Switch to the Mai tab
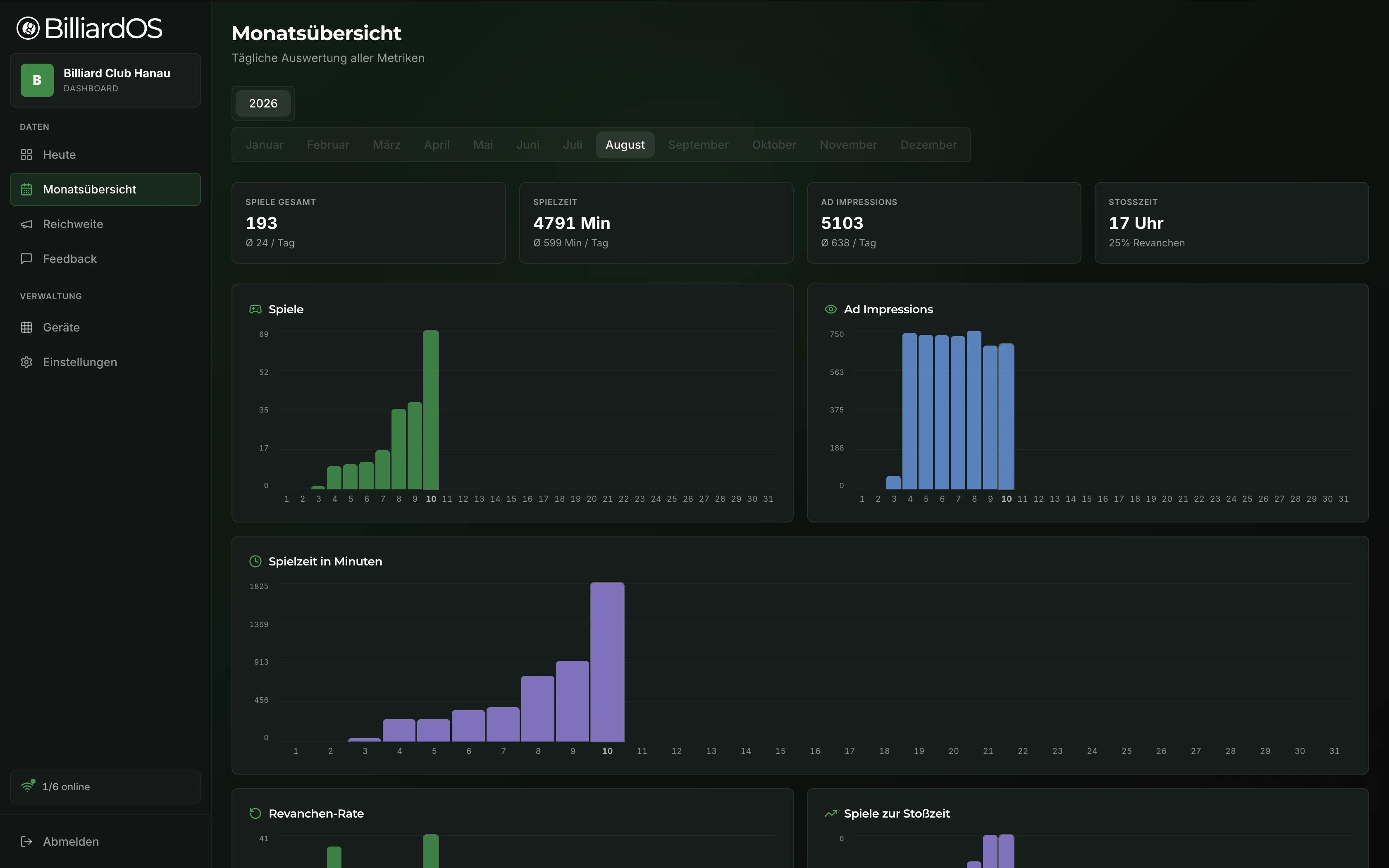The width and height of the screenshot is (1389, 868). (483, 145)
